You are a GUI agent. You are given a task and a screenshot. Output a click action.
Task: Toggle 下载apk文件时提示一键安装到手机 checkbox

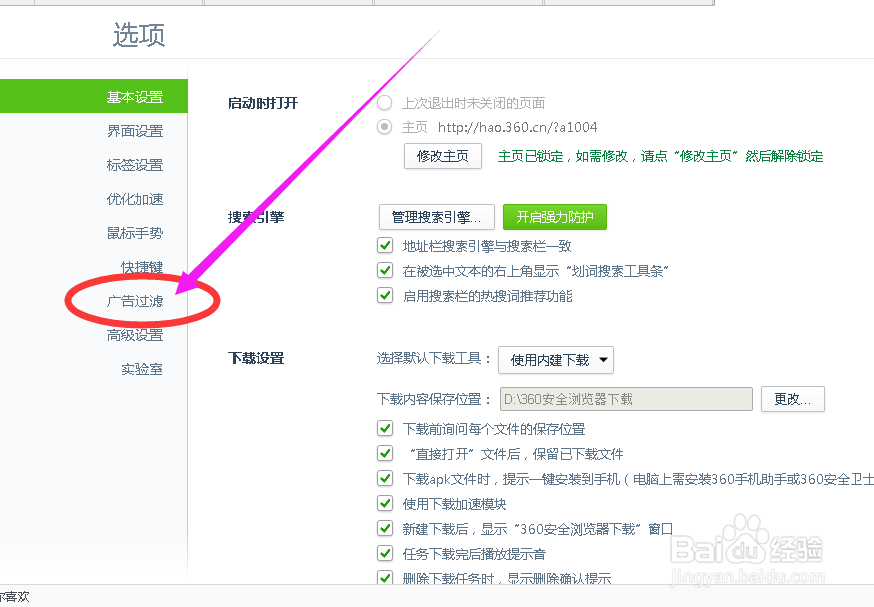[385, 478]
